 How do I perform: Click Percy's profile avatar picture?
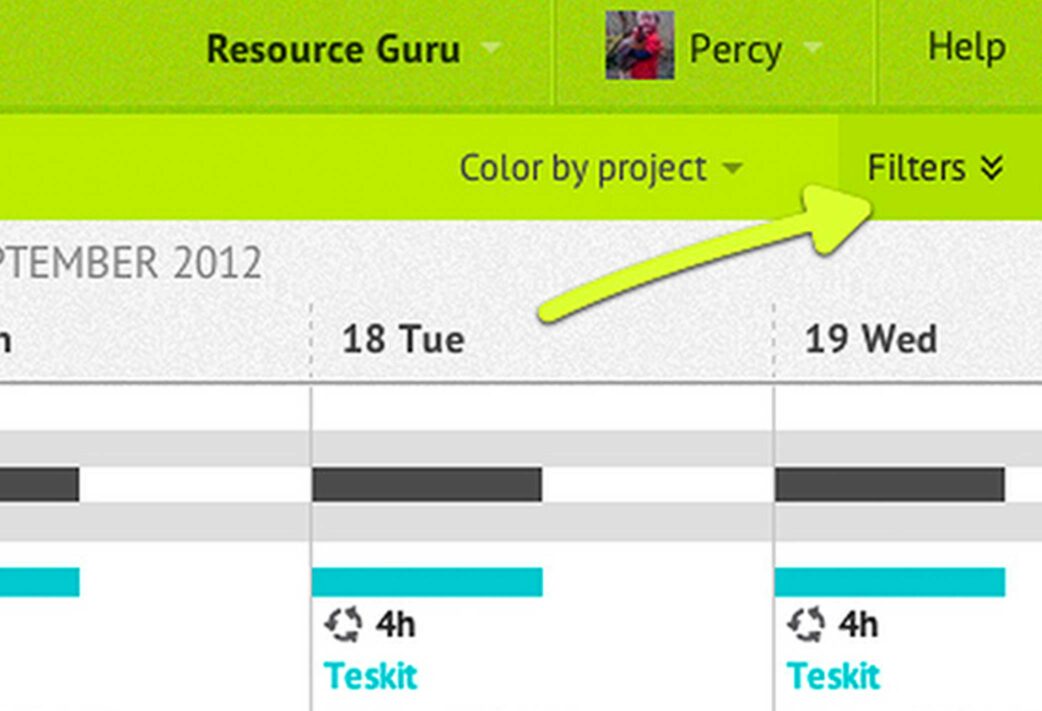640,45
